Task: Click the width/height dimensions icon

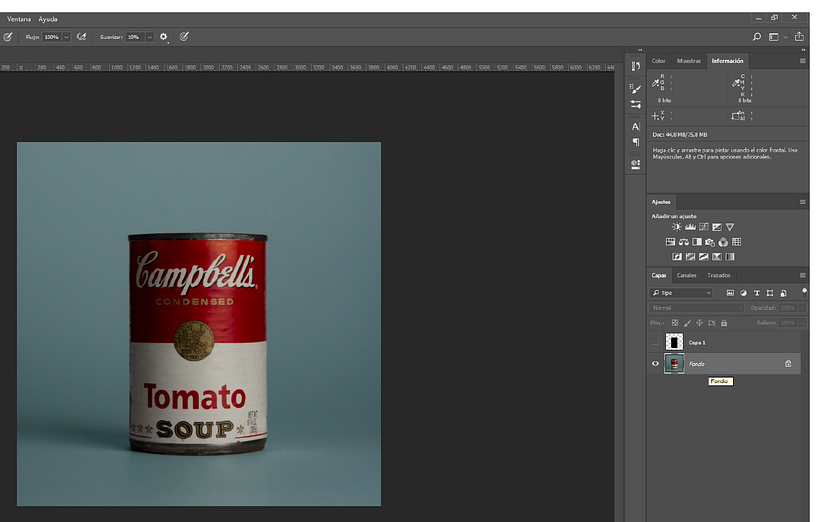Action: click(736, 116)
